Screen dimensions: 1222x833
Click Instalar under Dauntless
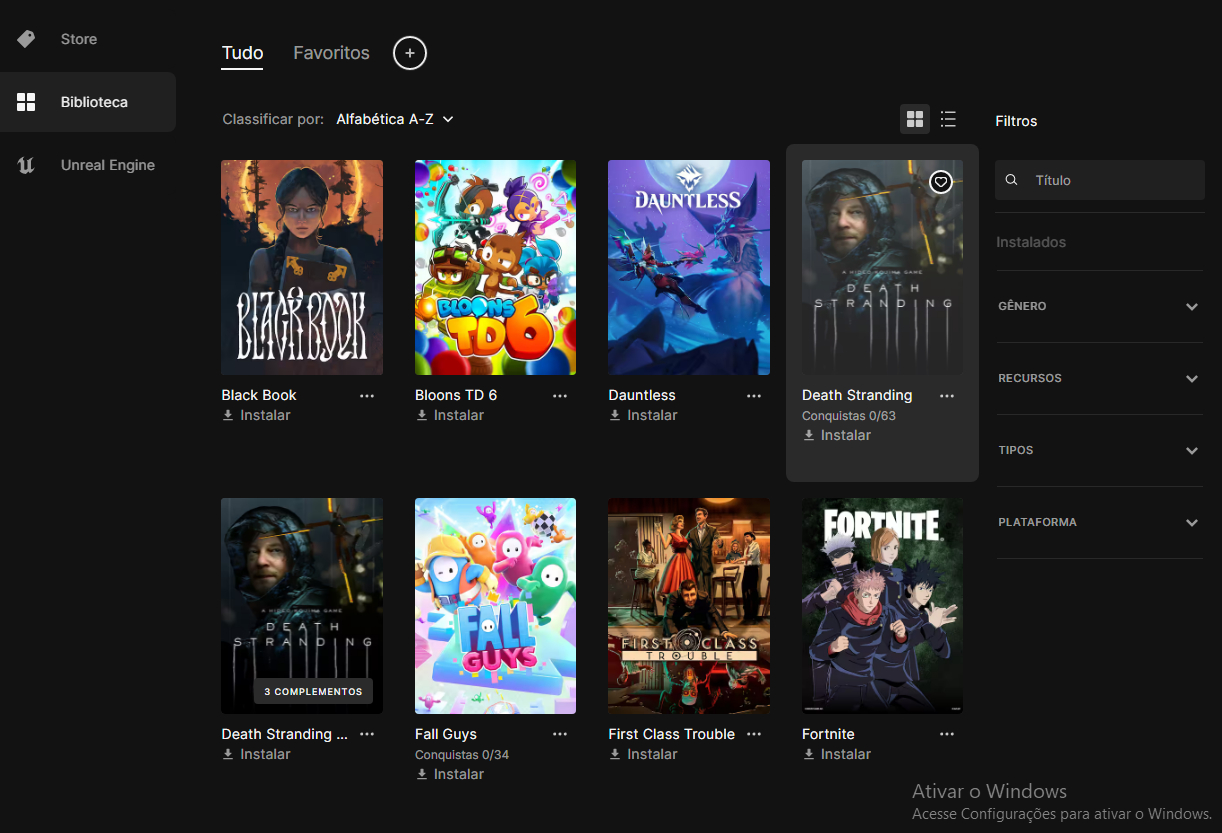pos(643,415)
